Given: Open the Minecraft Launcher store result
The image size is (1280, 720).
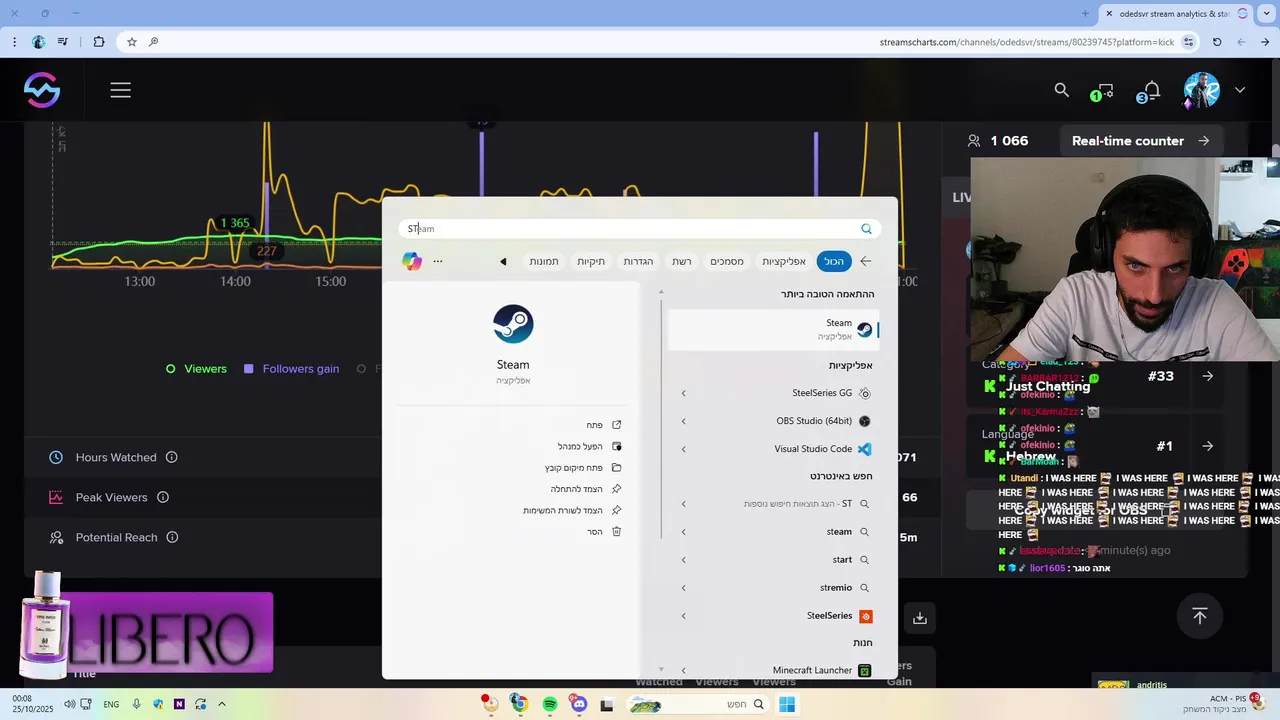Looking at the screenshot, I should (773, 671).
